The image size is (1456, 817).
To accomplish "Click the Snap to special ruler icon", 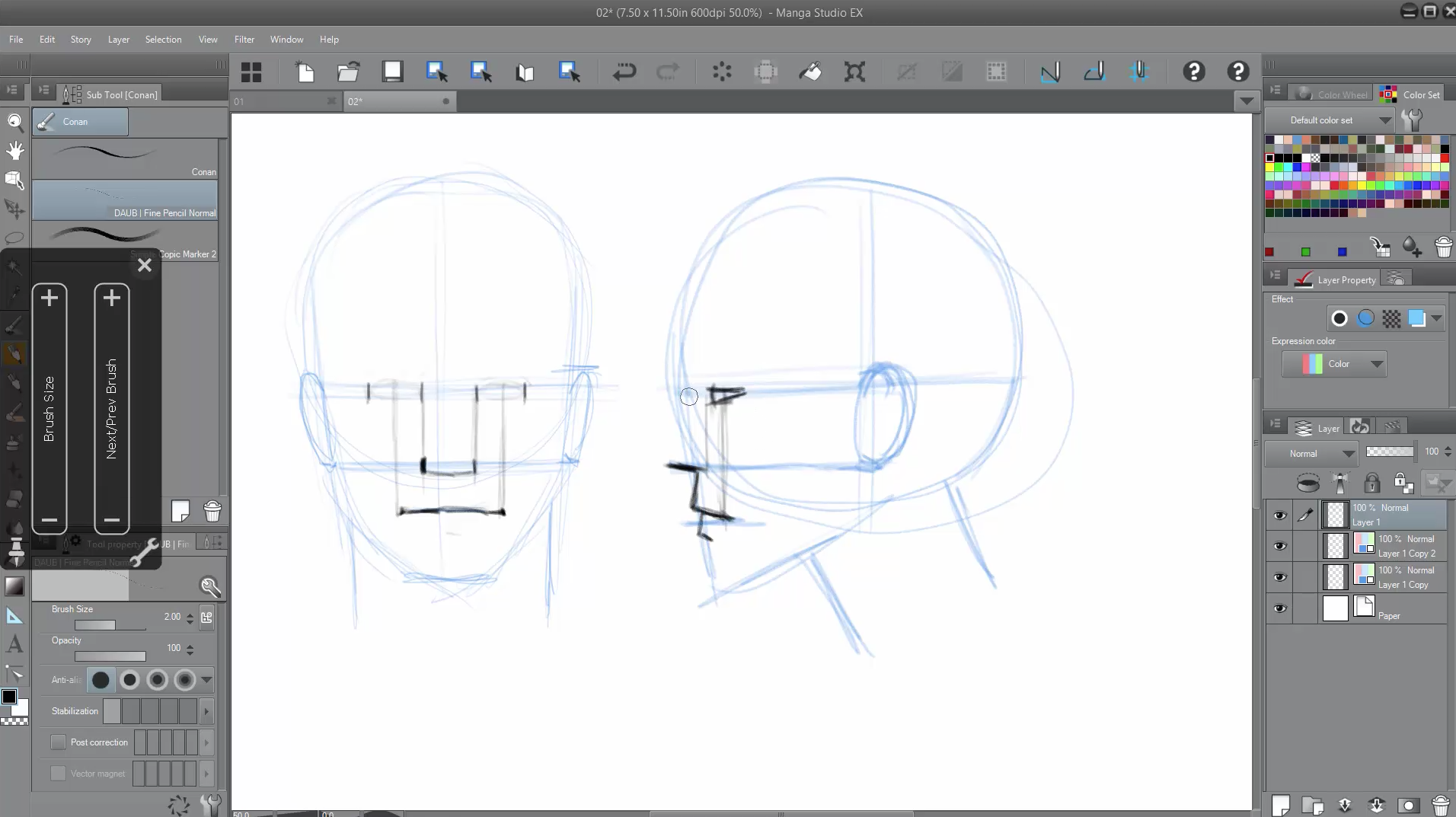I will (1094, 72).
